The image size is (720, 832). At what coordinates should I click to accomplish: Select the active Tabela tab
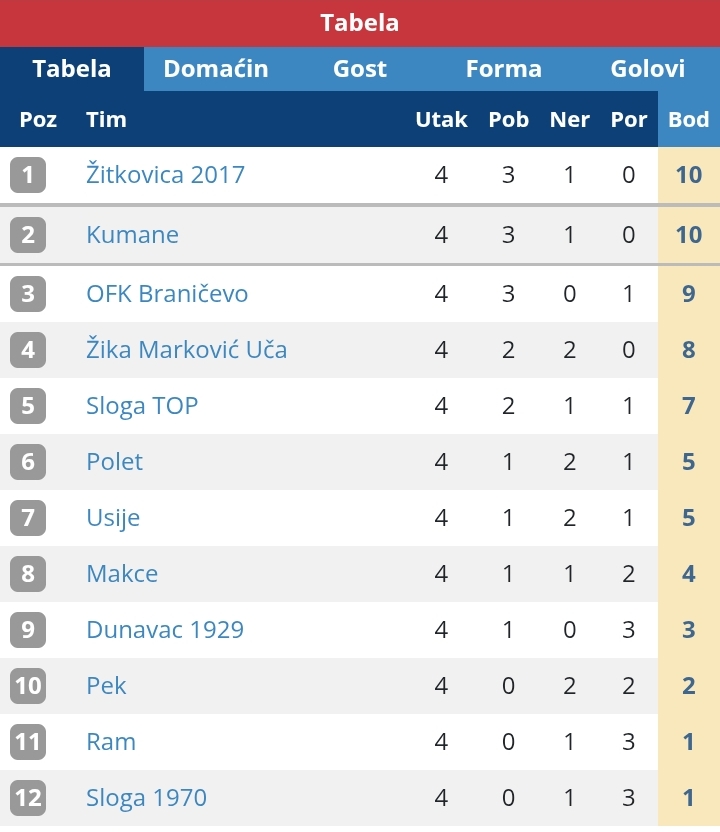coord(72,69)
